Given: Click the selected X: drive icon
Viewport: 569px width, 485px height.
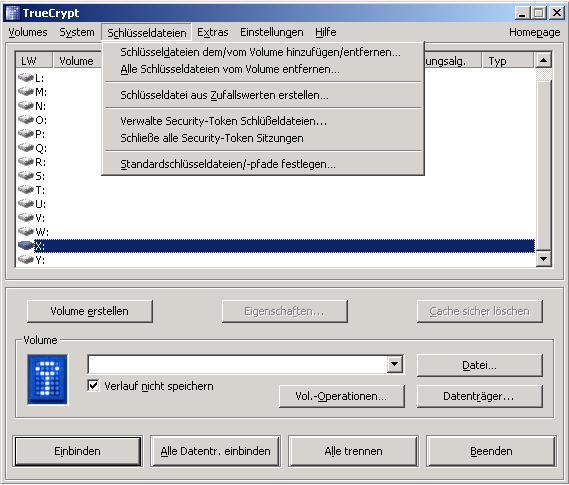Looking at the screenshot, I should [x=26, y=246].
